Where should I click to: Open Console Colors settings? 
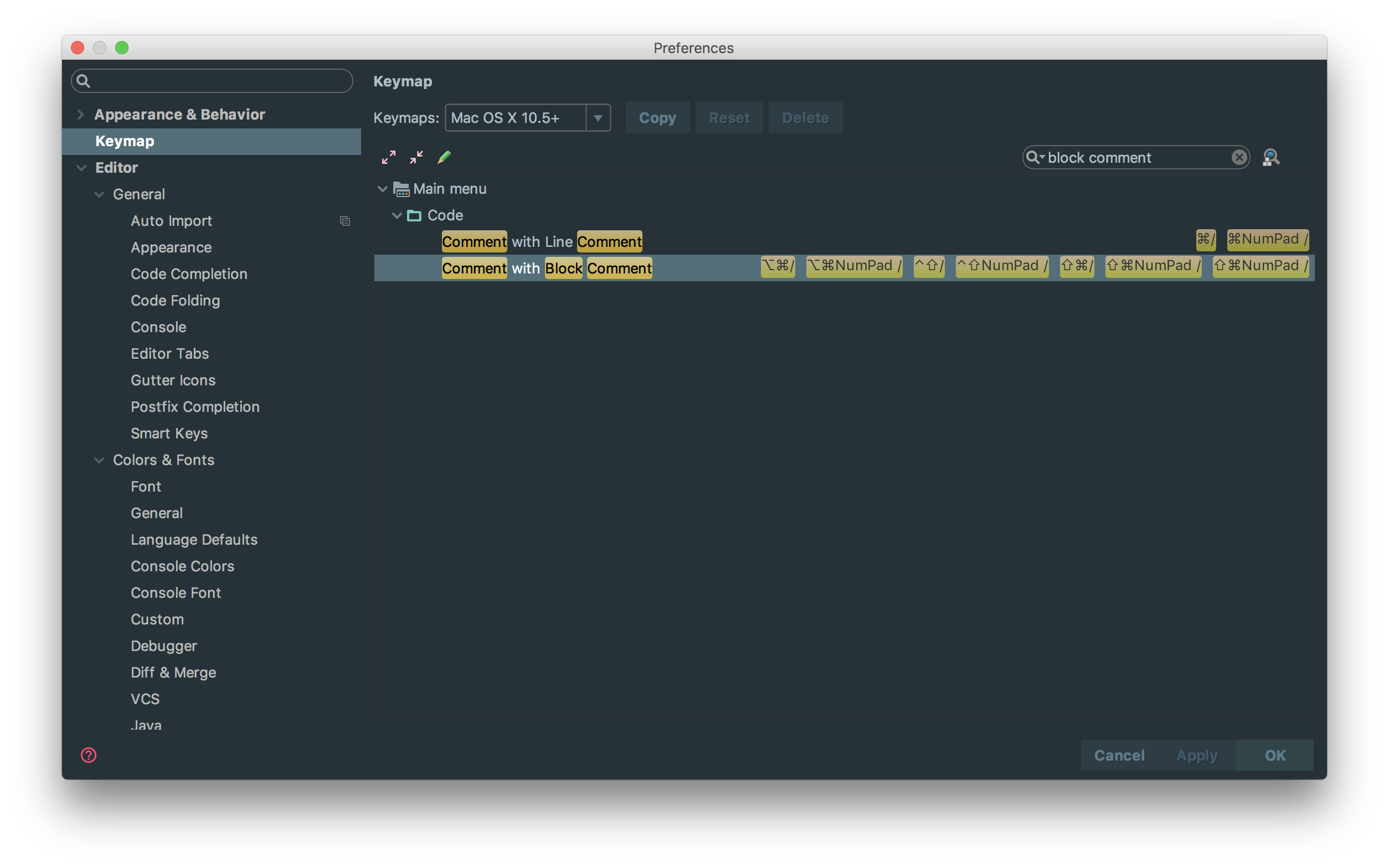coord(183,566)
